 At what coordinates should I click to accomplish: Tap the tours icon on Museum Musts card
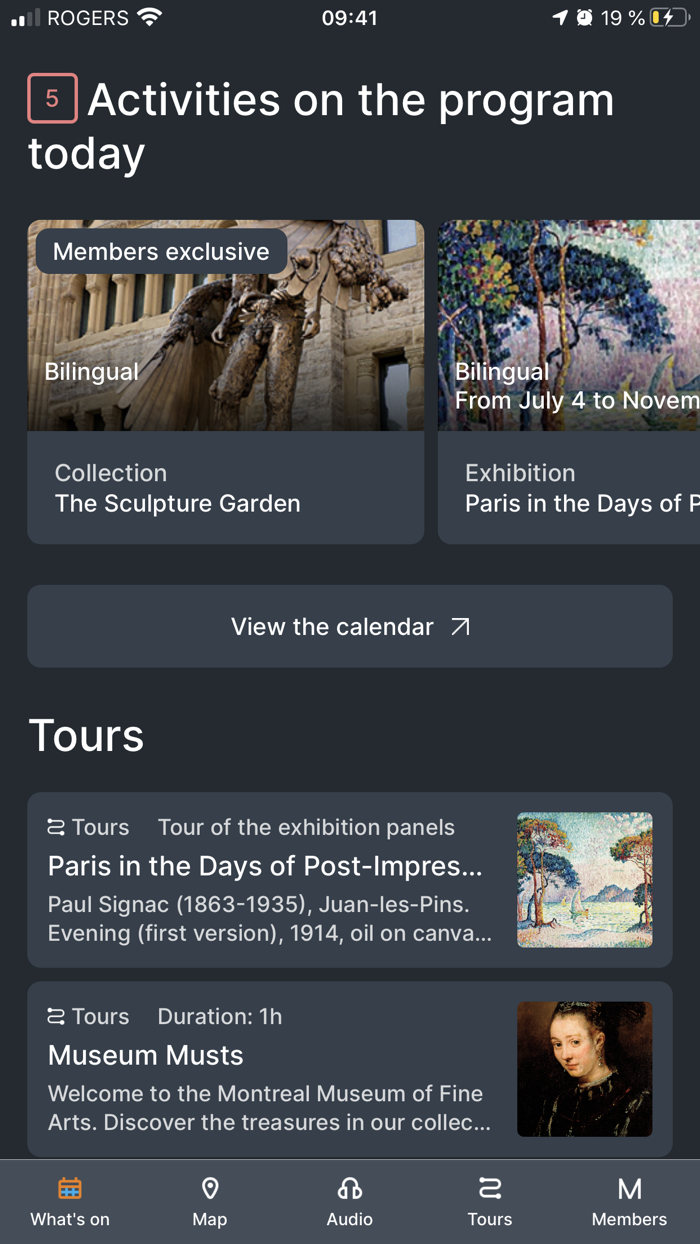click(56, 1016)
